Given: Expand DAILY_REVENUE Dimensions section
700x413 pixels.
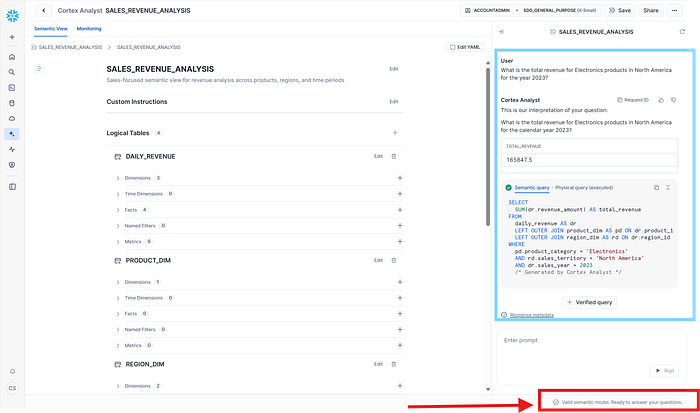Looking at the screenshot, I should point(118,178).
